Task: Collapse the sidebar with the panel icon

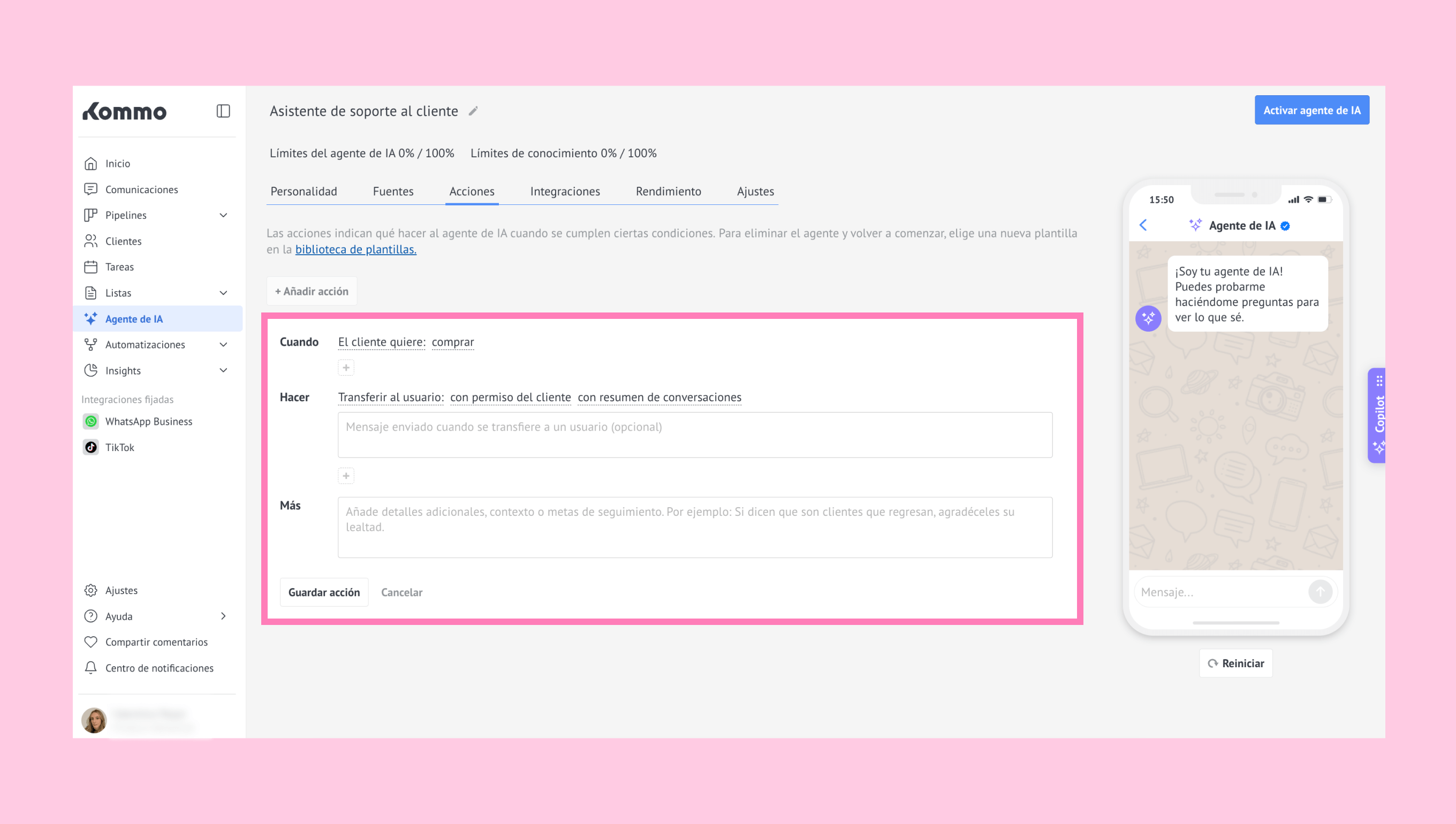Action: coord(223,111)
